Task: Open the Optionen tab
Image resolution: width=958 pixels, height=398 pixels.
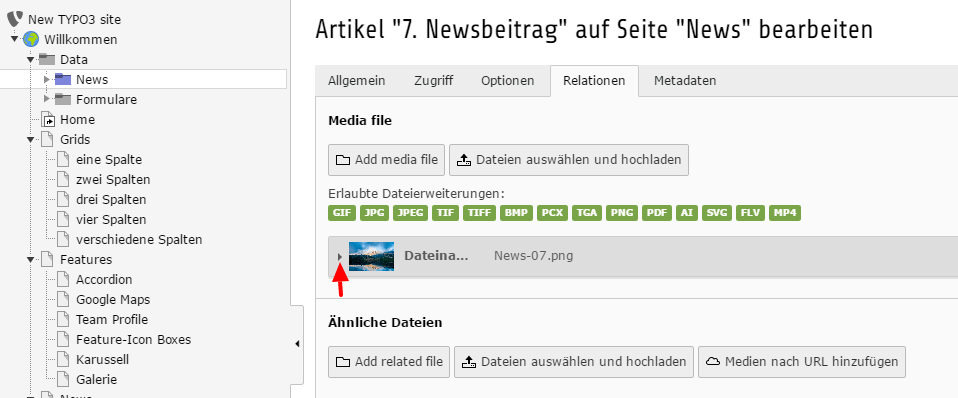Action: tap(507, 81)
